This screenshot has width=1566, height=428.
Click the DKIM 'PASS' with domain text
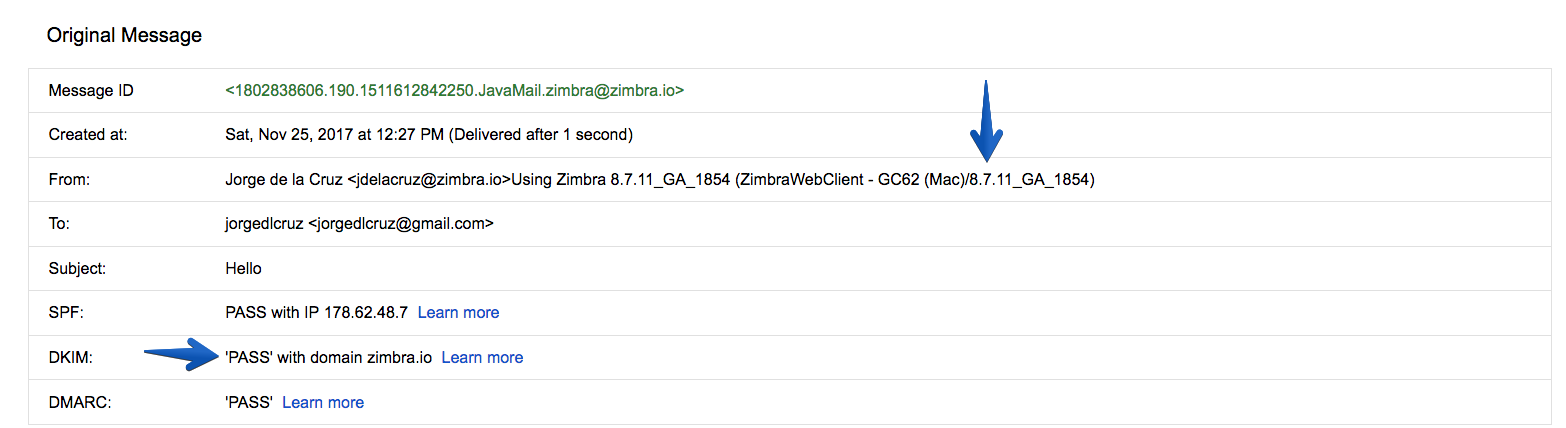329,357
